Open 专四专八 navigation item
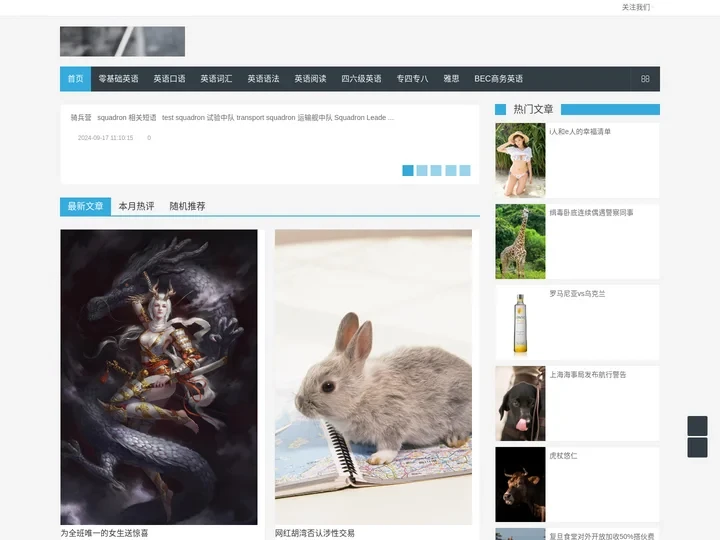Image resolution: width=720 pixels, height=540 pixels. 412,79
